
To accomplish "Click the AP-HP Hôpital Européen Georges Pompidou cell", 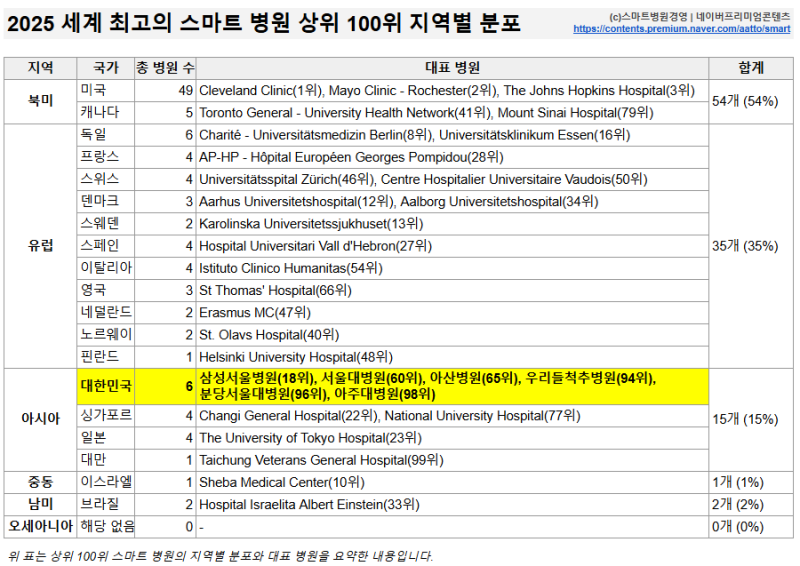I will click(x=452, y=157).
